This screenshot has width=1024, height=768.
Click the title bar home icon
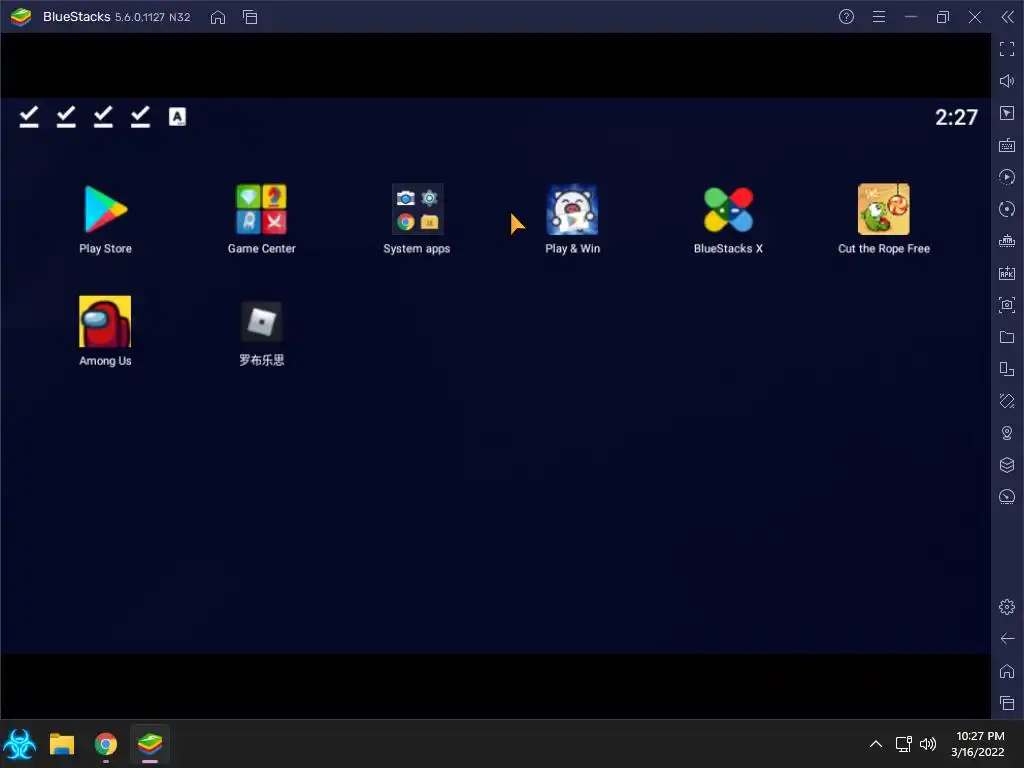(218, 17)
